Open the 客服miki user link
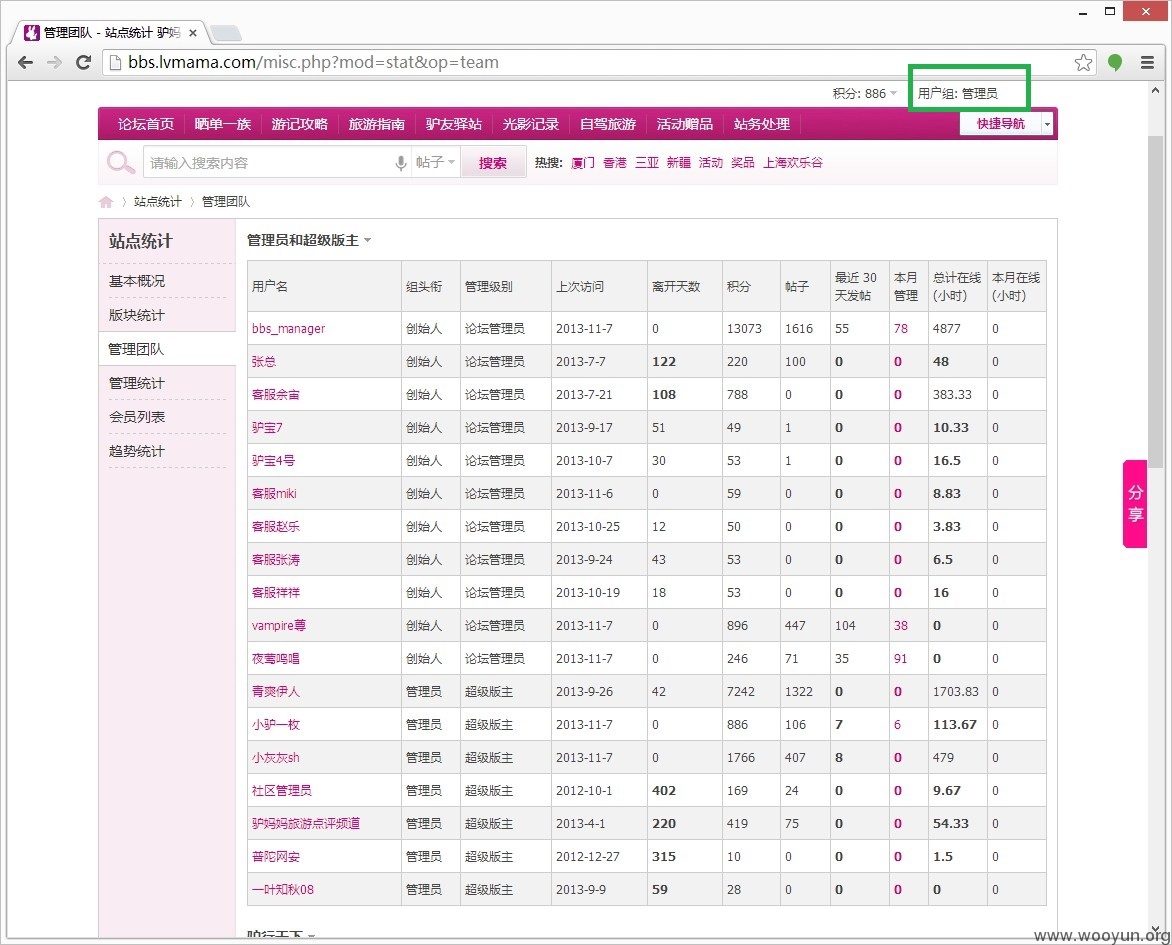This screenshot has width=1172, height=945. tap(274, 493)
